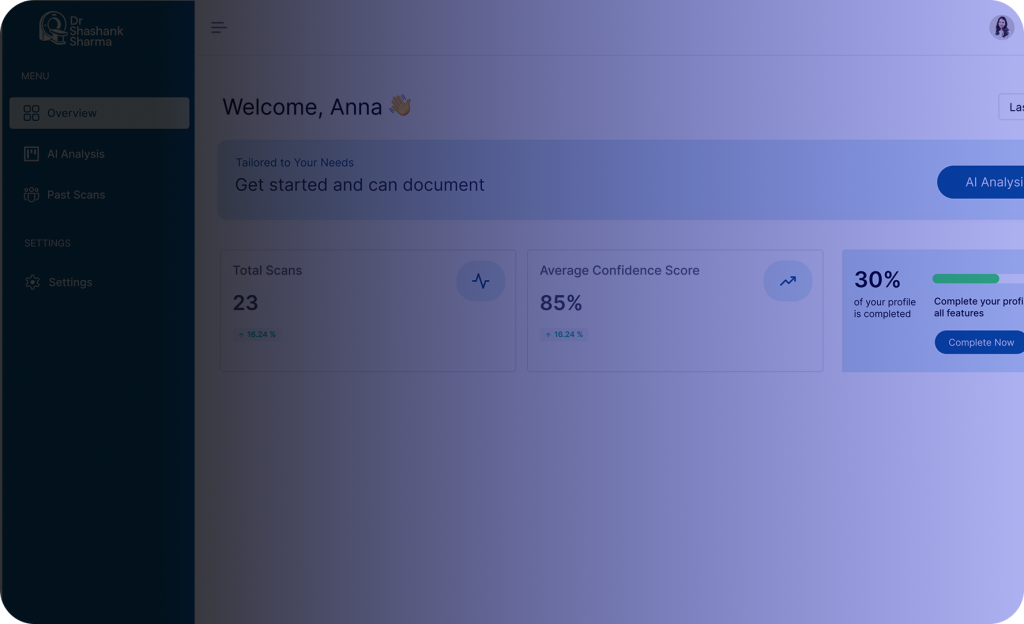This screenshot has width=1024, height=624.
Task: Click the Past Scans sidebar icon
Action: click(31, 195)
